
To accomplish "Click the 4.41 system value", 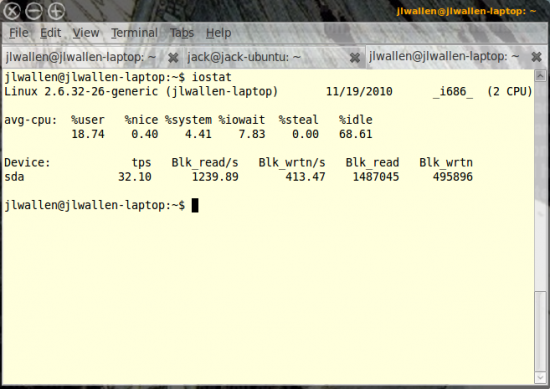I will (198, 134).
